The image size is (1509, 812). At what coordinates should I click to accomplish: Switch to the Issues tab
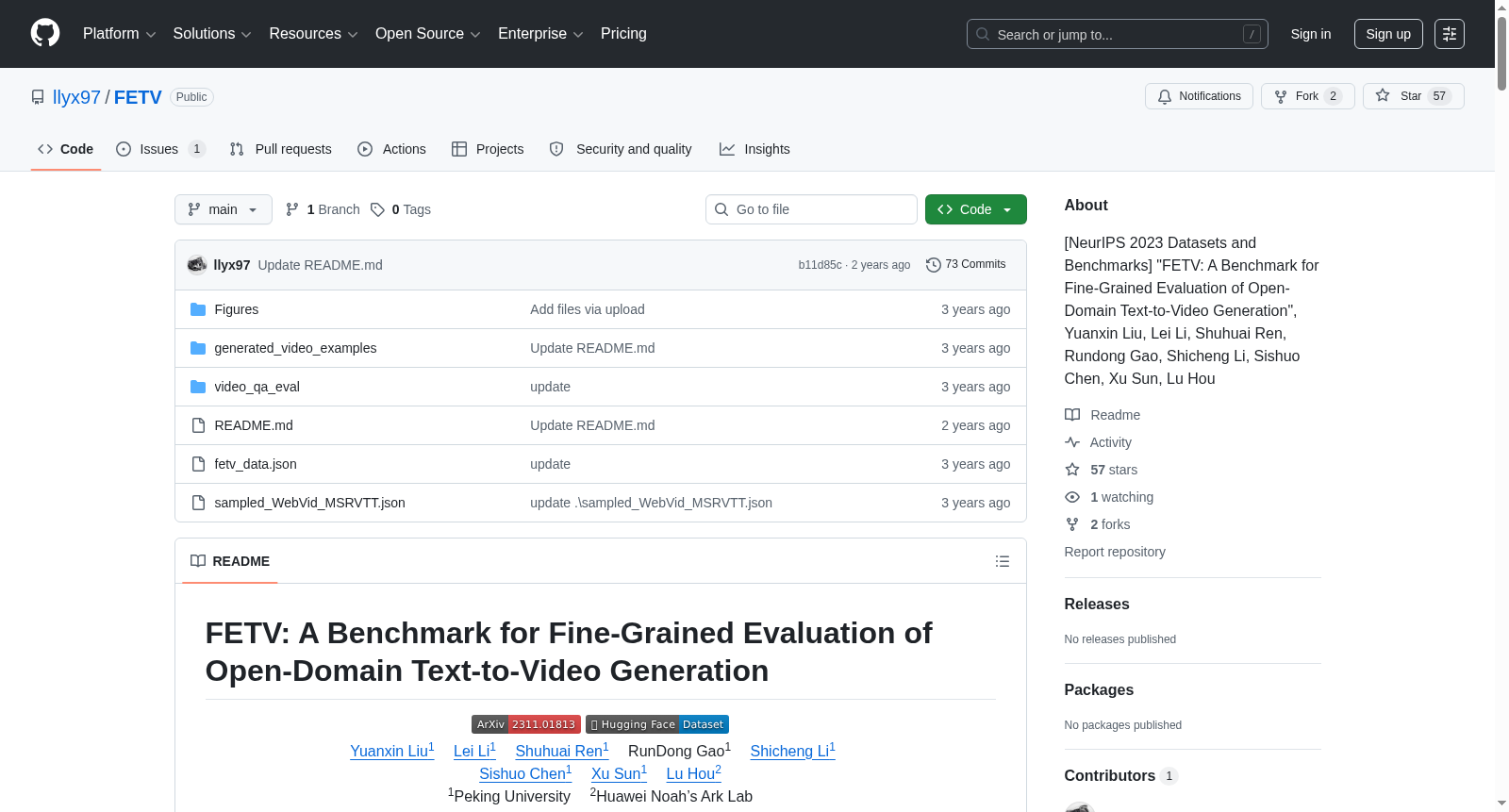coord(160,149)
